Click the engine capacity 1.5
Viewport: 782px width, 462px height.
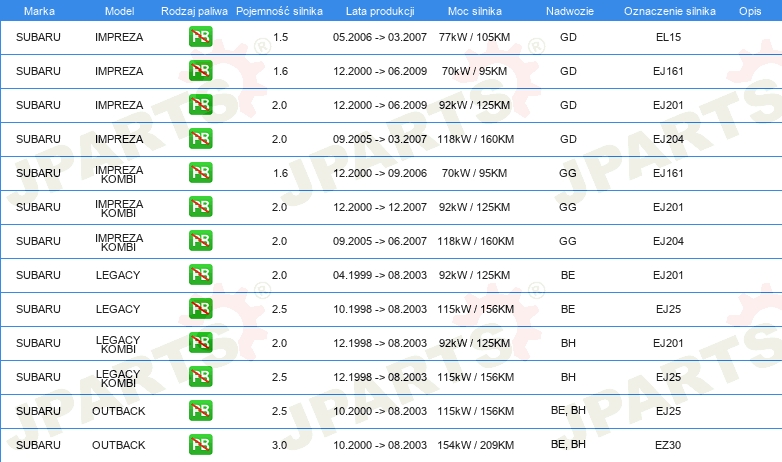coord(280,37)
